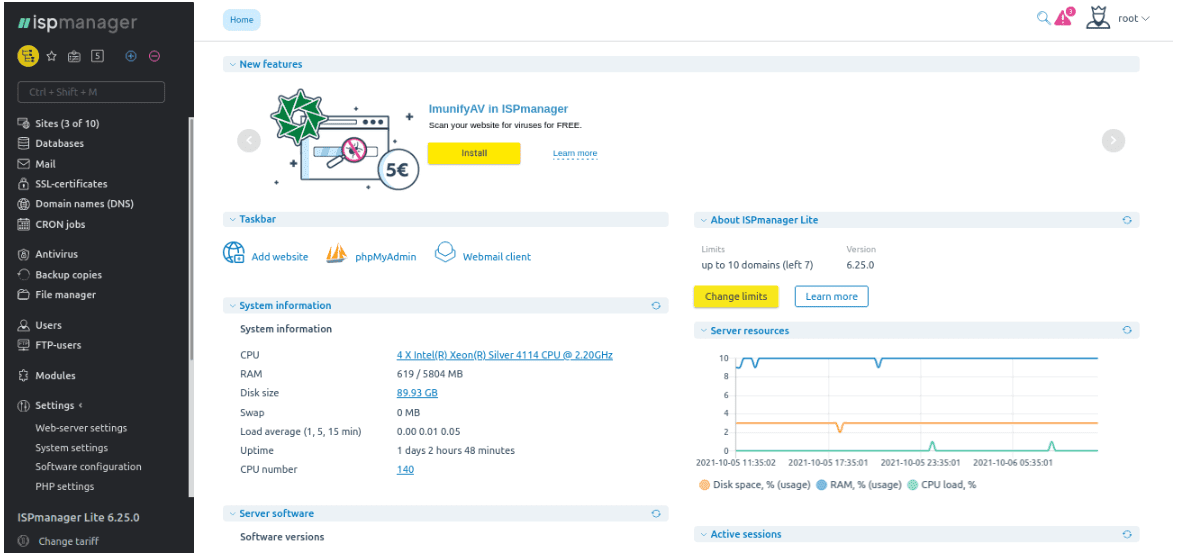Screen dimensions: 1178x558
Task: Open Web-server settings submenu item
Action: point(81,428)
